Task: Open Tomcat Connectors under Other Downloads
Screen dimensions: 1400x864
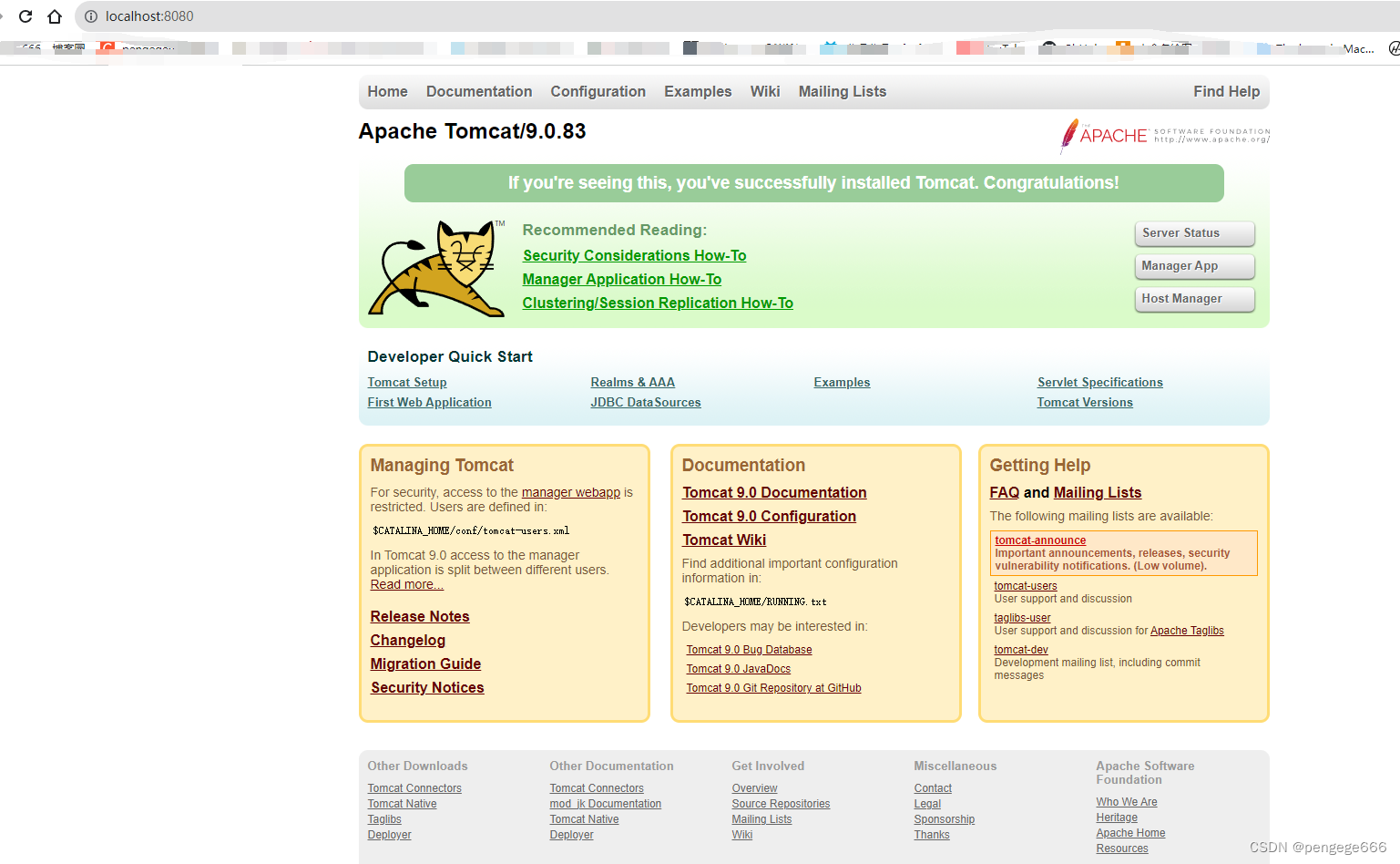Action: (x=414, y=788)
